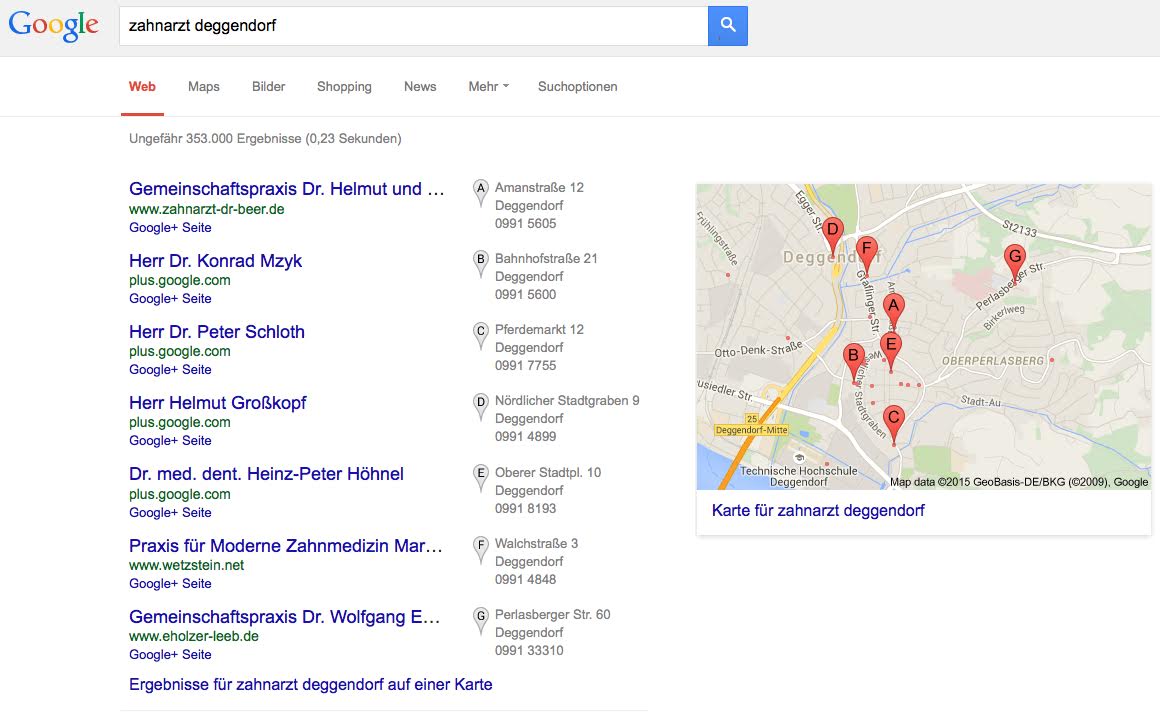Open Karte für zahnarzt deggendorf link

(x=818, y=511)
